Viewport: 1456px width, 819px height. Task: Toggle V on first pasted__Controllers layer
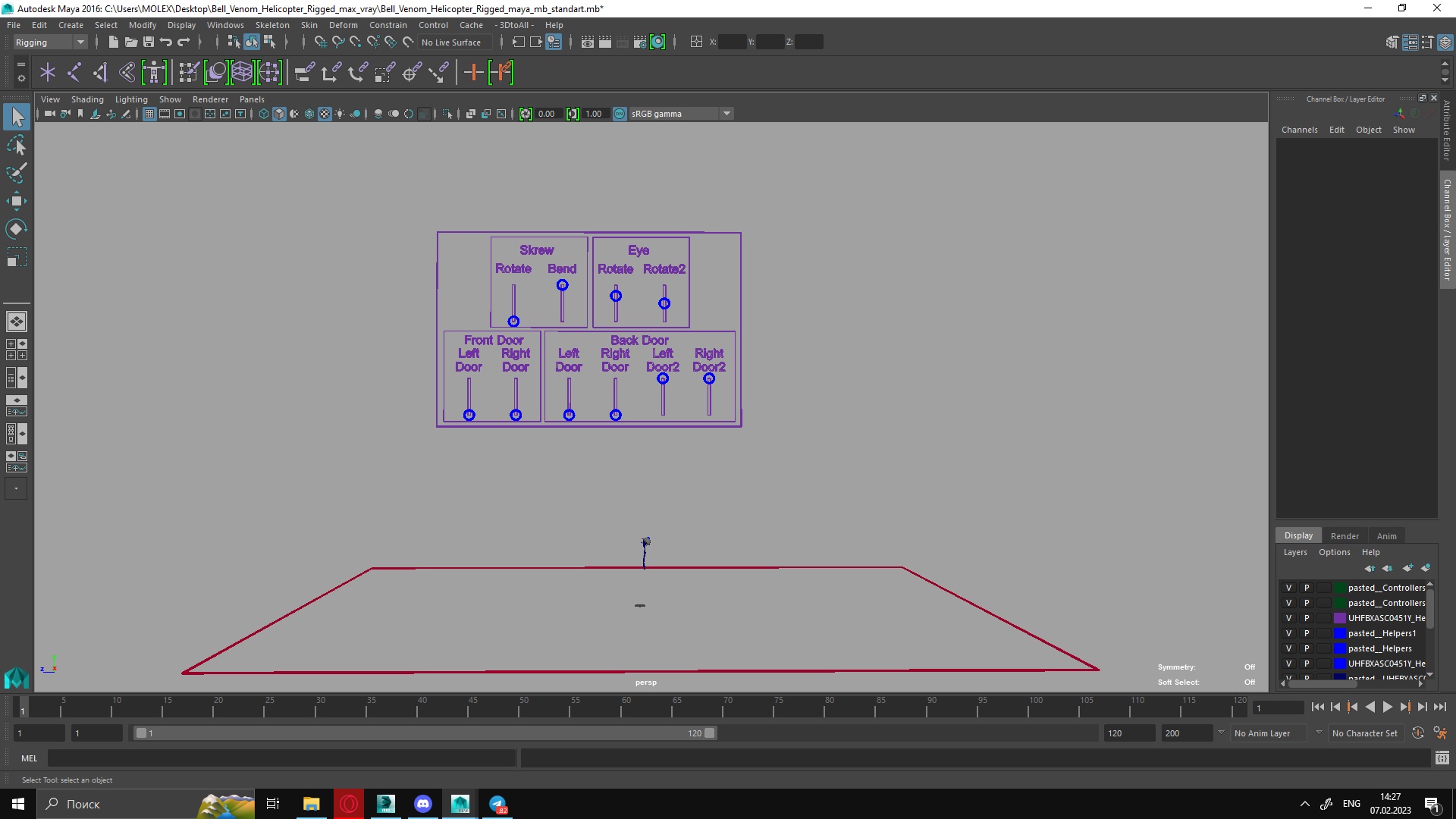[x=1288, y=588]
